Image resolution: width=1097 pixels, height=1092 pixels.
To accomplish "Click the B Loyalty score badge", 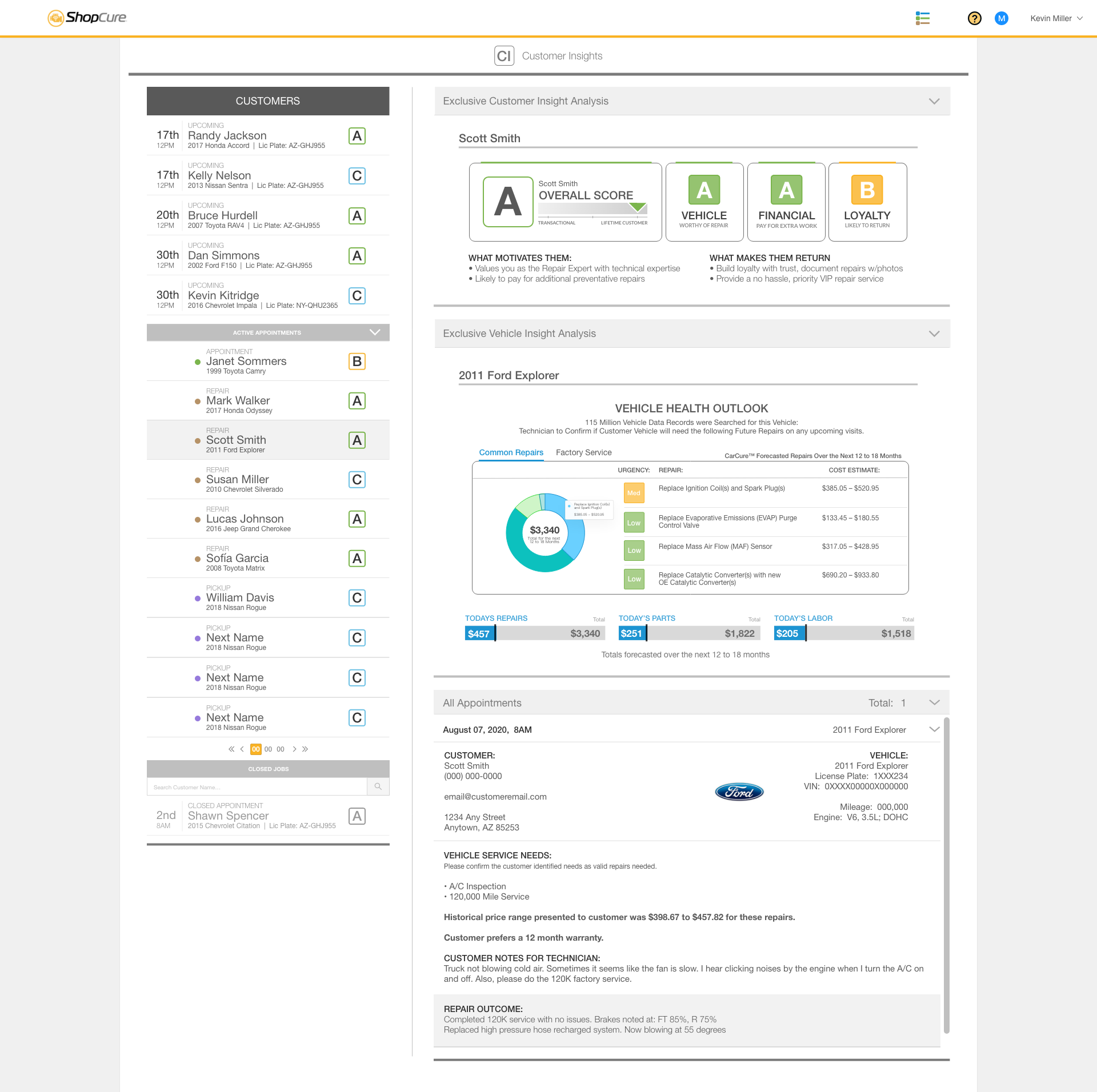I will (x=867, y=190).
